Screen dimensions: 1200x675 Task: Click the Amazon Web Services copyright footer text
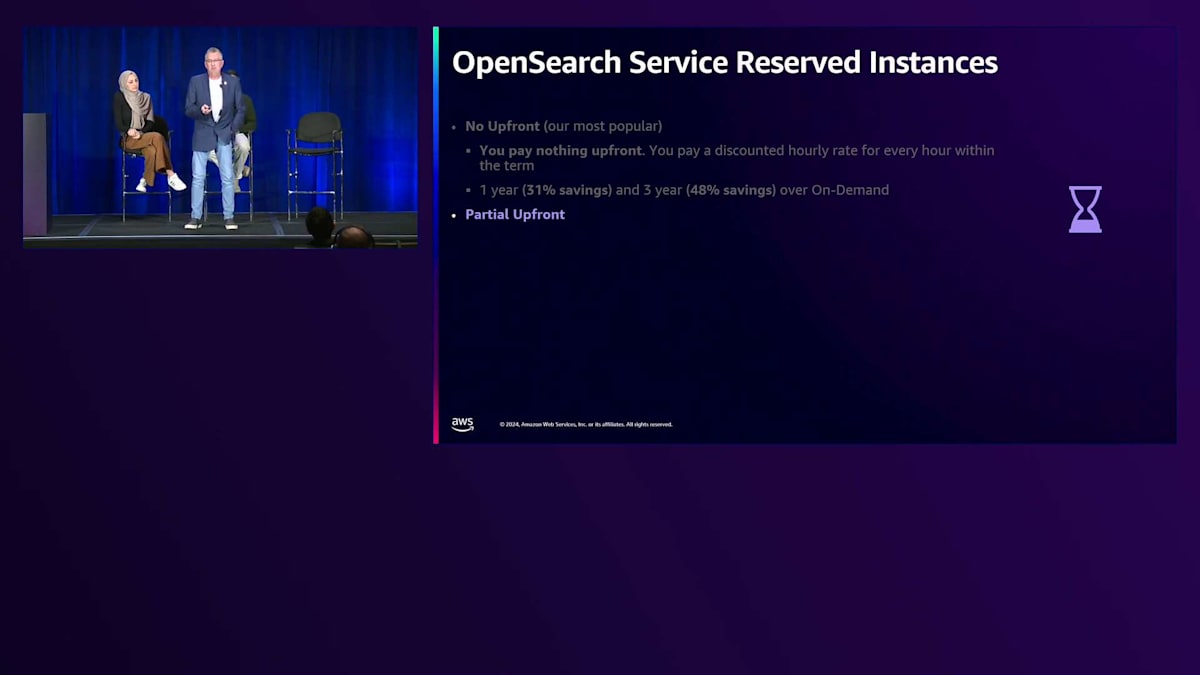tap(586, 424)
